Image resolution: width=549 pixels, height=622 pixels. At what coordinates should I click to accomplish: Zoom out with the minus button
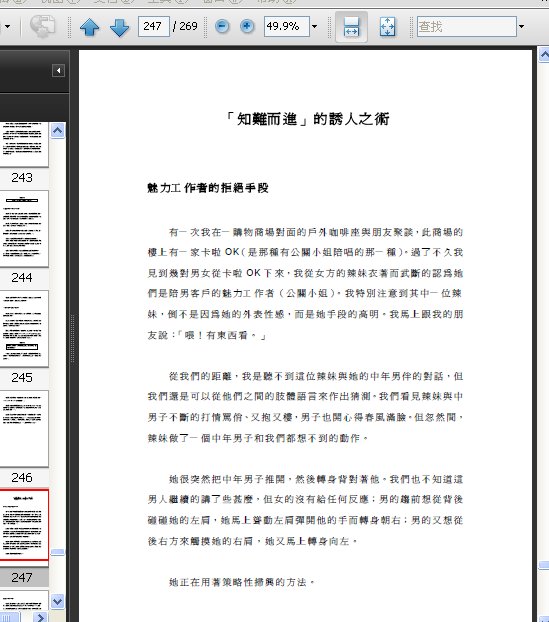coord(222,27)
